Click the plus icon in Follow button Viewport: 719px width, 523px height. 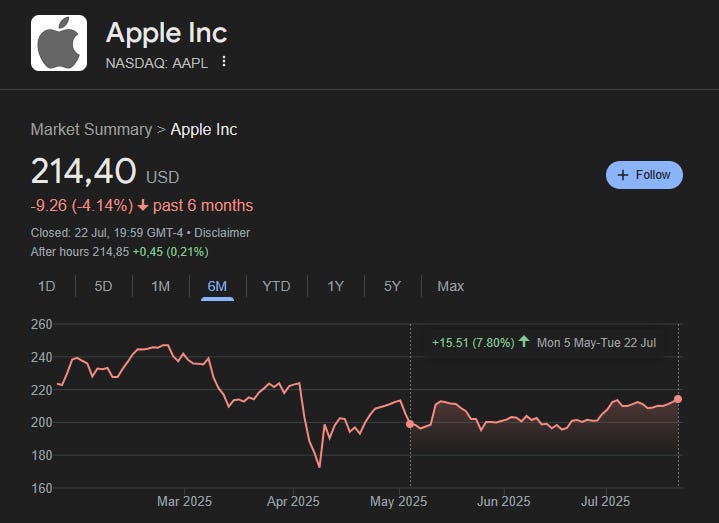pyautogui.click(x=623, y=175)
